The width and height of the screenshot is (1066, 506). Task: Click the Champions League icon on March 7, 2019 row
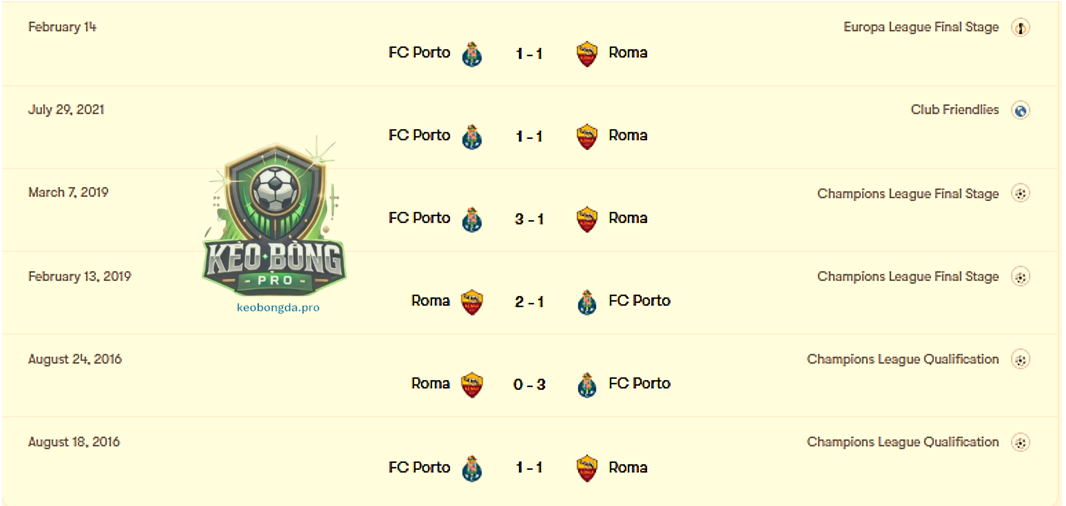[x=1020, y=194]
